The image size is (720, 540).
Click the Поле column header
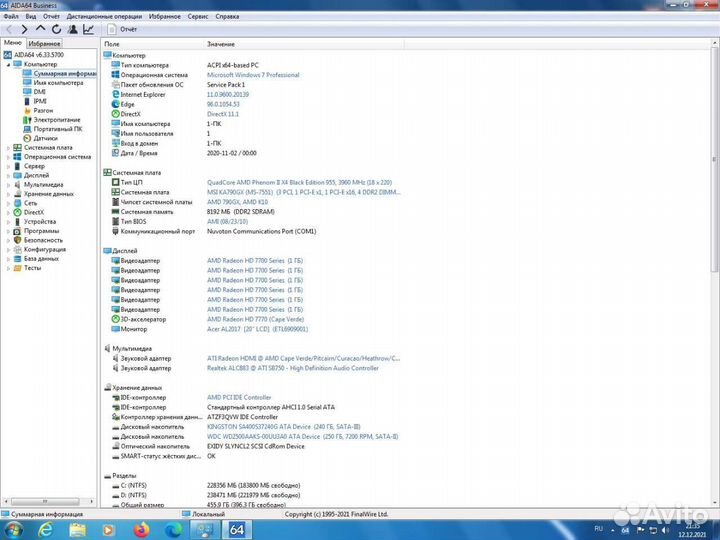pos(152,44)
